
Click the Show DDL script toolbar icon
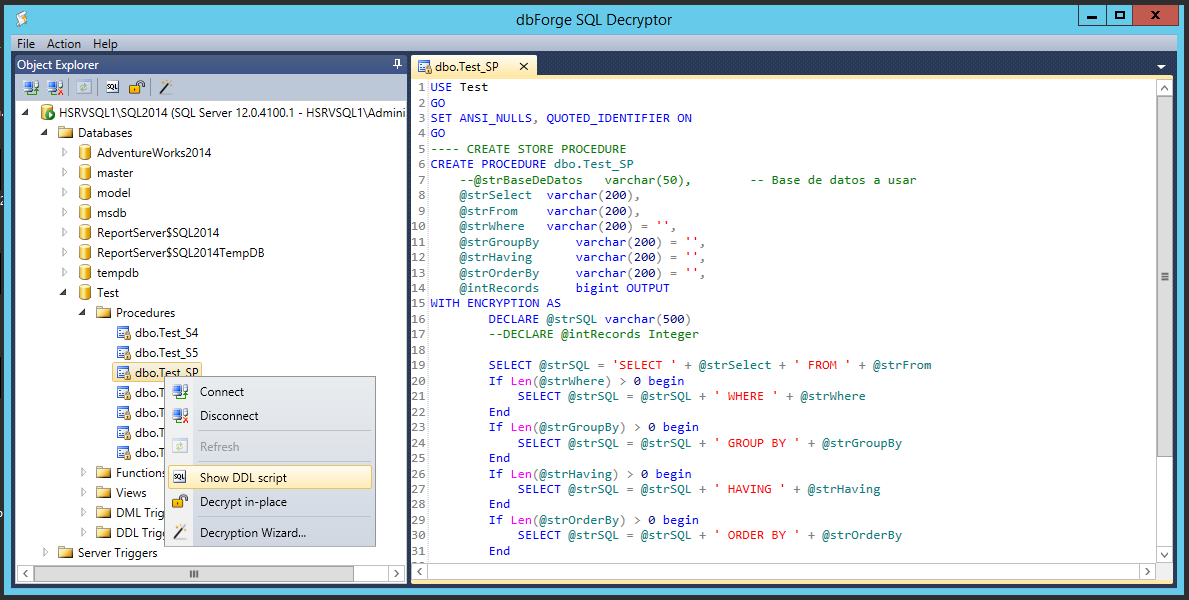point(112,87)
